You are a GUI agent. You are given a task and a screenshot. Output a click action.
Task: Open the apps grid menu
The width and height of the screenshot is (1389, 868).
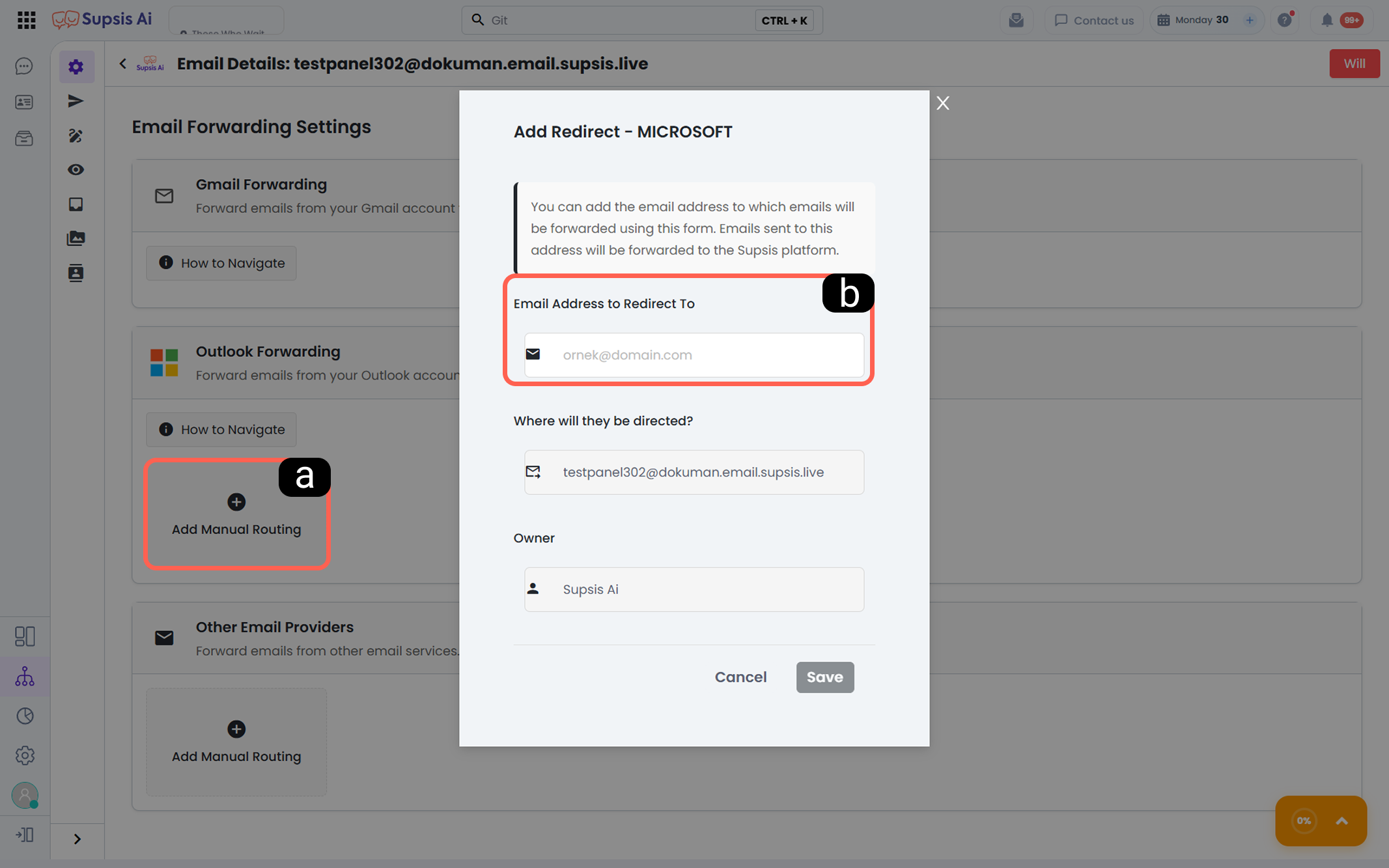click(26, 20)
